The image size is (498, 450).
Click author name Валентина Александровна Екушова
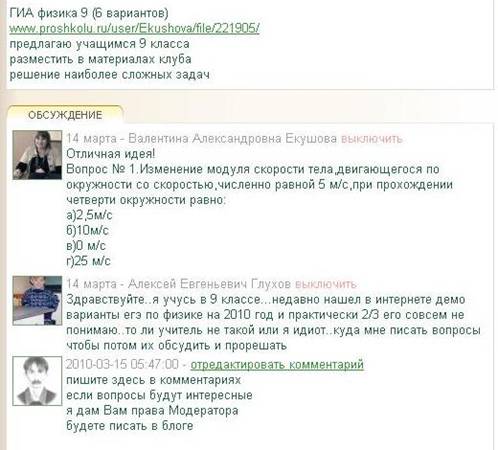click(x=232, y=138)
